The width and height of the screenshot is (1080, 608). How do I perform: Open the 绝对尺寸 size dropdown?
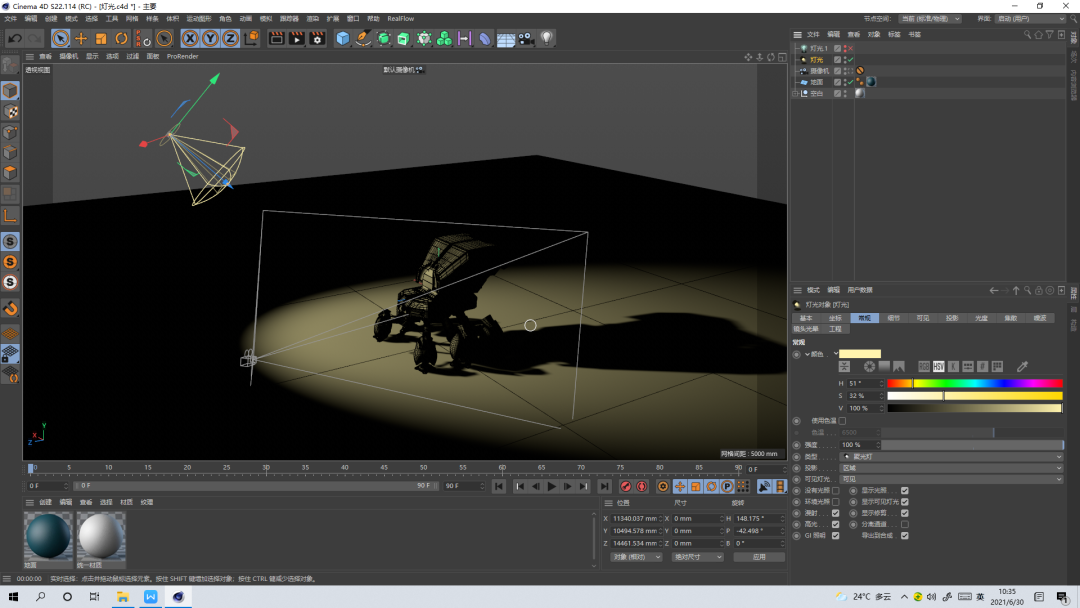(x=697, y=557)
